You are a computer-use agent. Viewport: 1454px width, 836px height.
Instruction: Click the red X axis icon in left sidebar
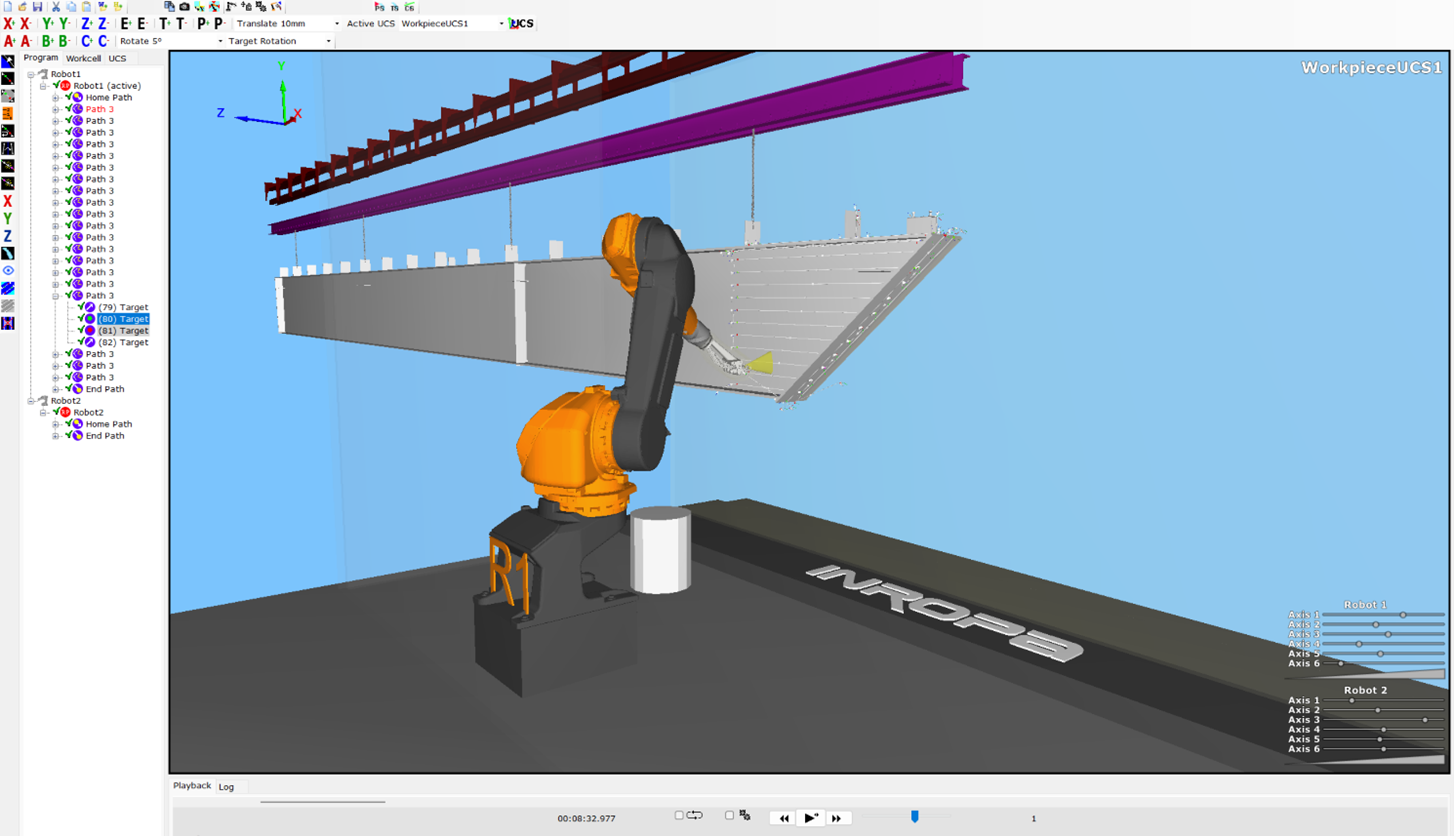pos(8,202)
